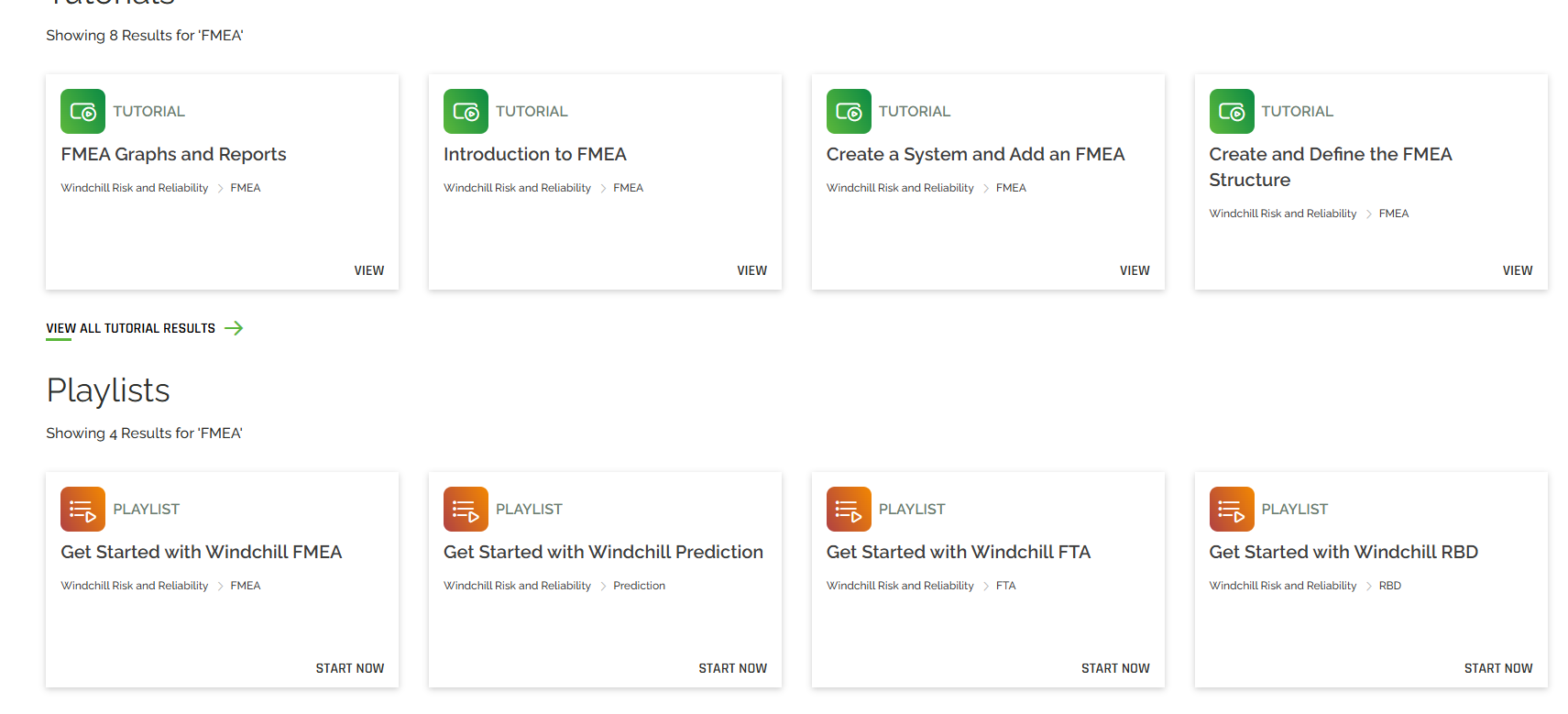Click the playlist icon on Windchill Prediction card

(x=466, y=509)
